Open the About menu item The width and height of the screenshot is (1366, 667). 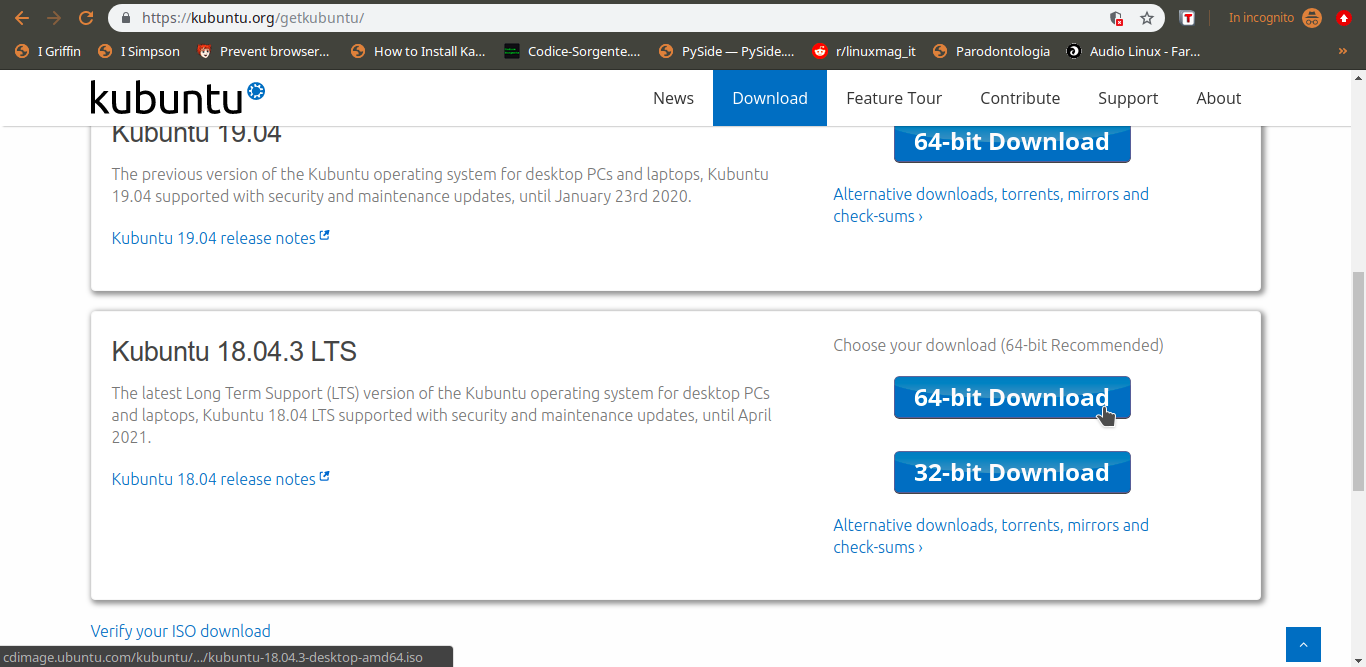pos(1218,98)
